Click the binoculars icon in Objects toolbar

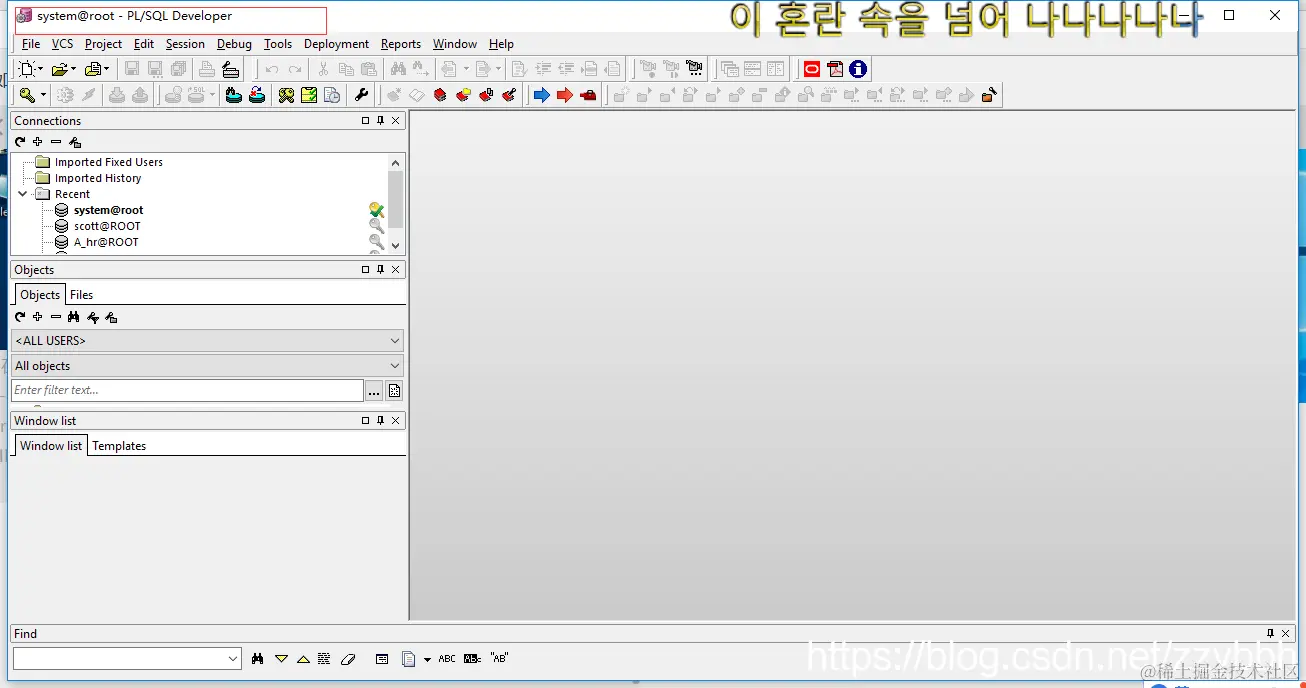coord(74,317)
